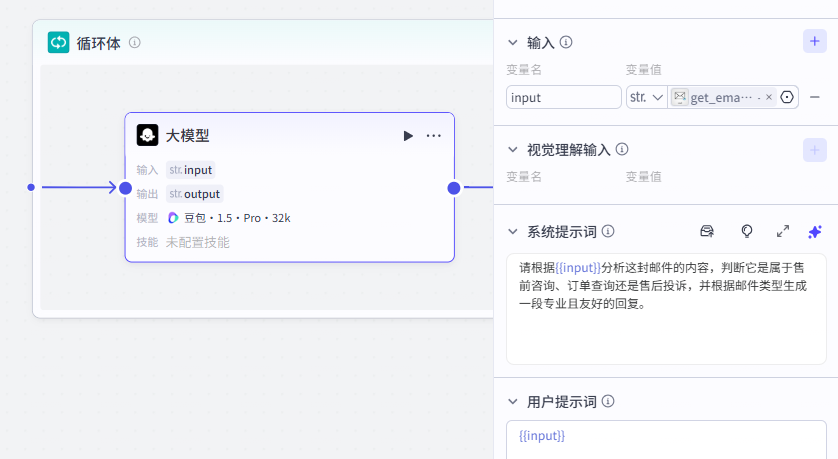Viewport: 838px width, 459px height.
Task: Remove the input variable row with minus
Action: (x=815, y=97)
